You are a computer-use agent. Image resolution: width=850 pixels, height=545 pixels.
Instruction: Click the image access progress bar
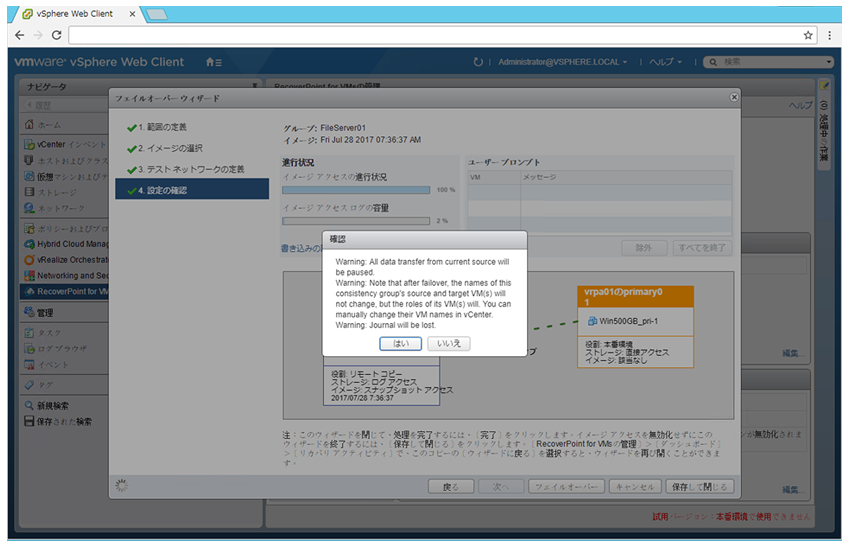coord(356,190)
